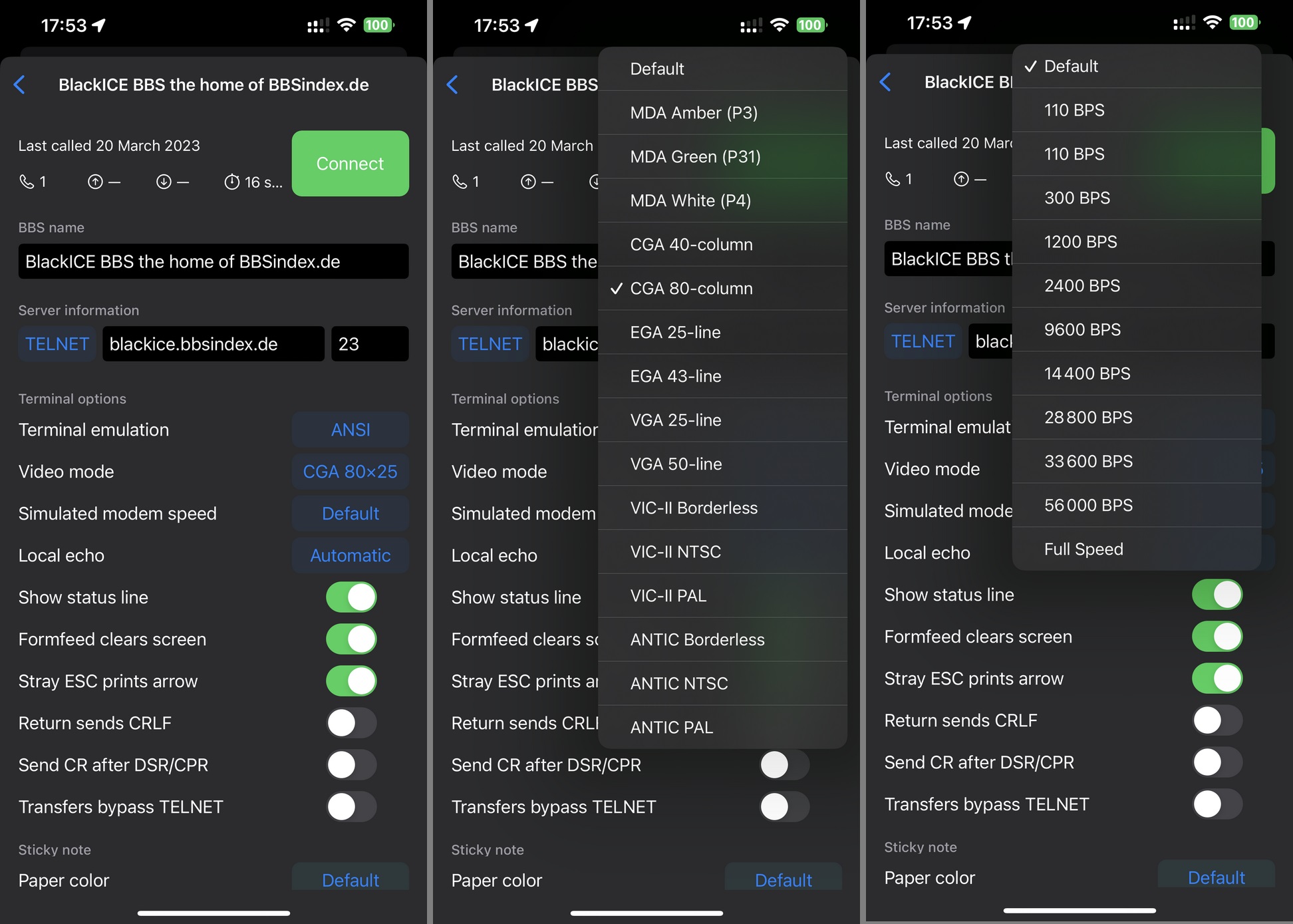Select 33 600 BPS modem speed

[x=1137, y=461]
